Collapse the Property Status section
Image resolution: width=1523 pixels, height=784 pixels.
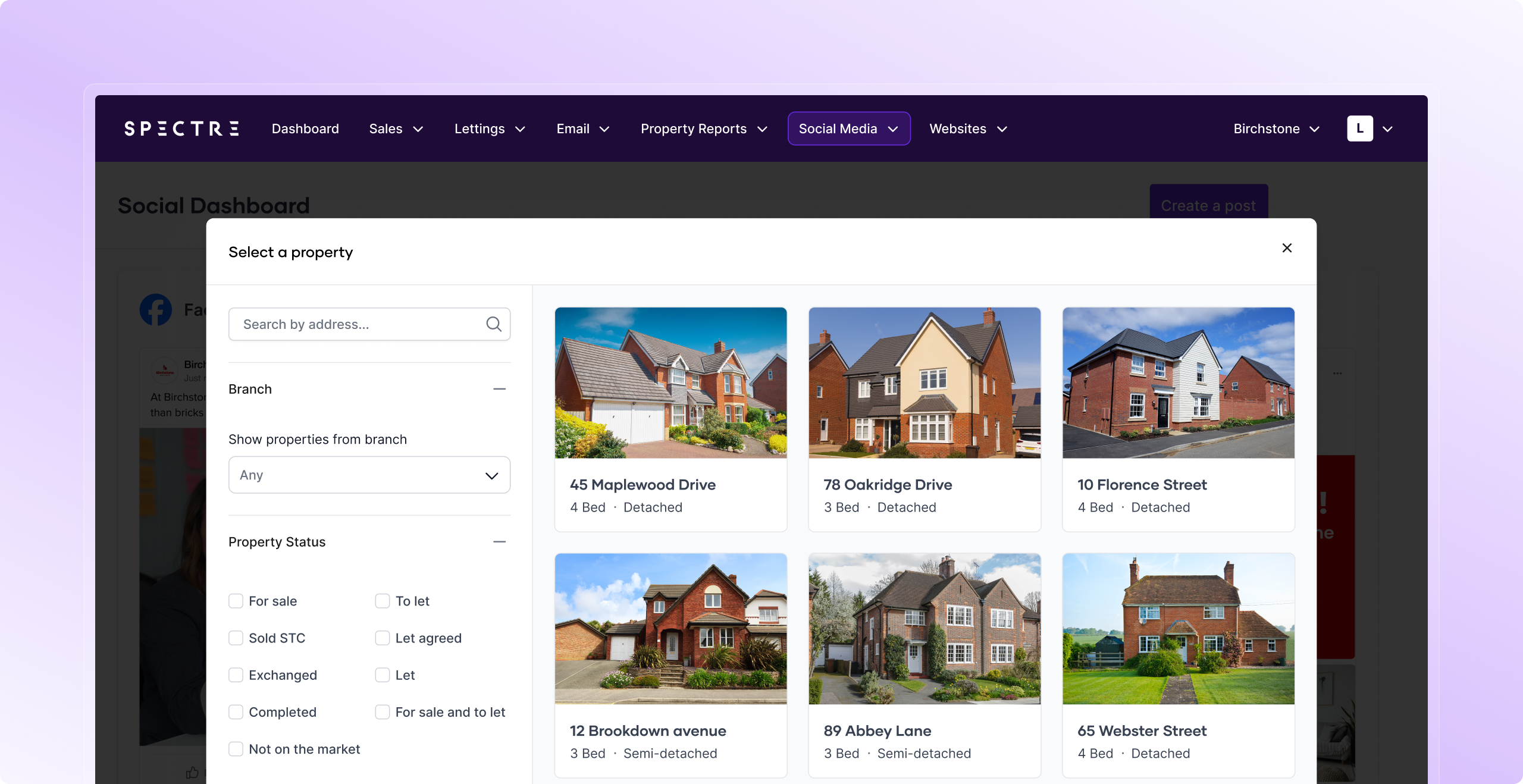click(499, 542)
